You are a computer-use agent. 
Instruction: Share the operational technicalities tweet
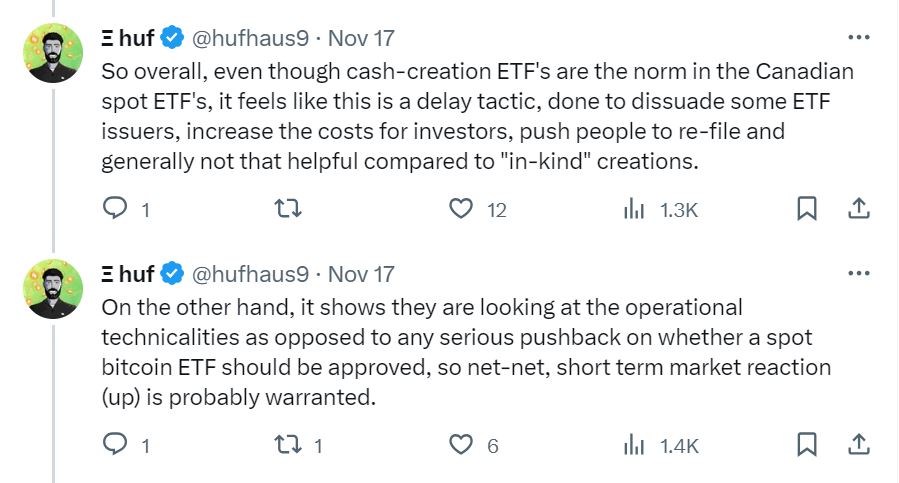pyautogui.click(x=857, y=445)
